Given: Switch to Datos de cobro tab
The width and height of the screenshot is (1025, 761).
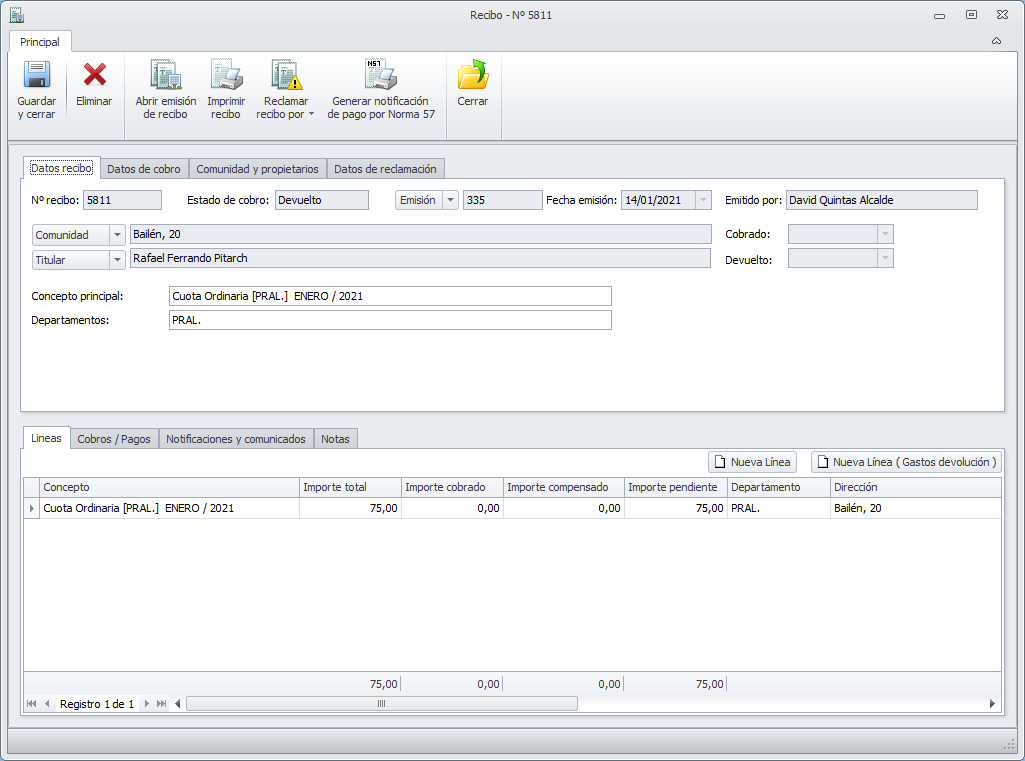Looking at the screenshot, I should 144,169.
